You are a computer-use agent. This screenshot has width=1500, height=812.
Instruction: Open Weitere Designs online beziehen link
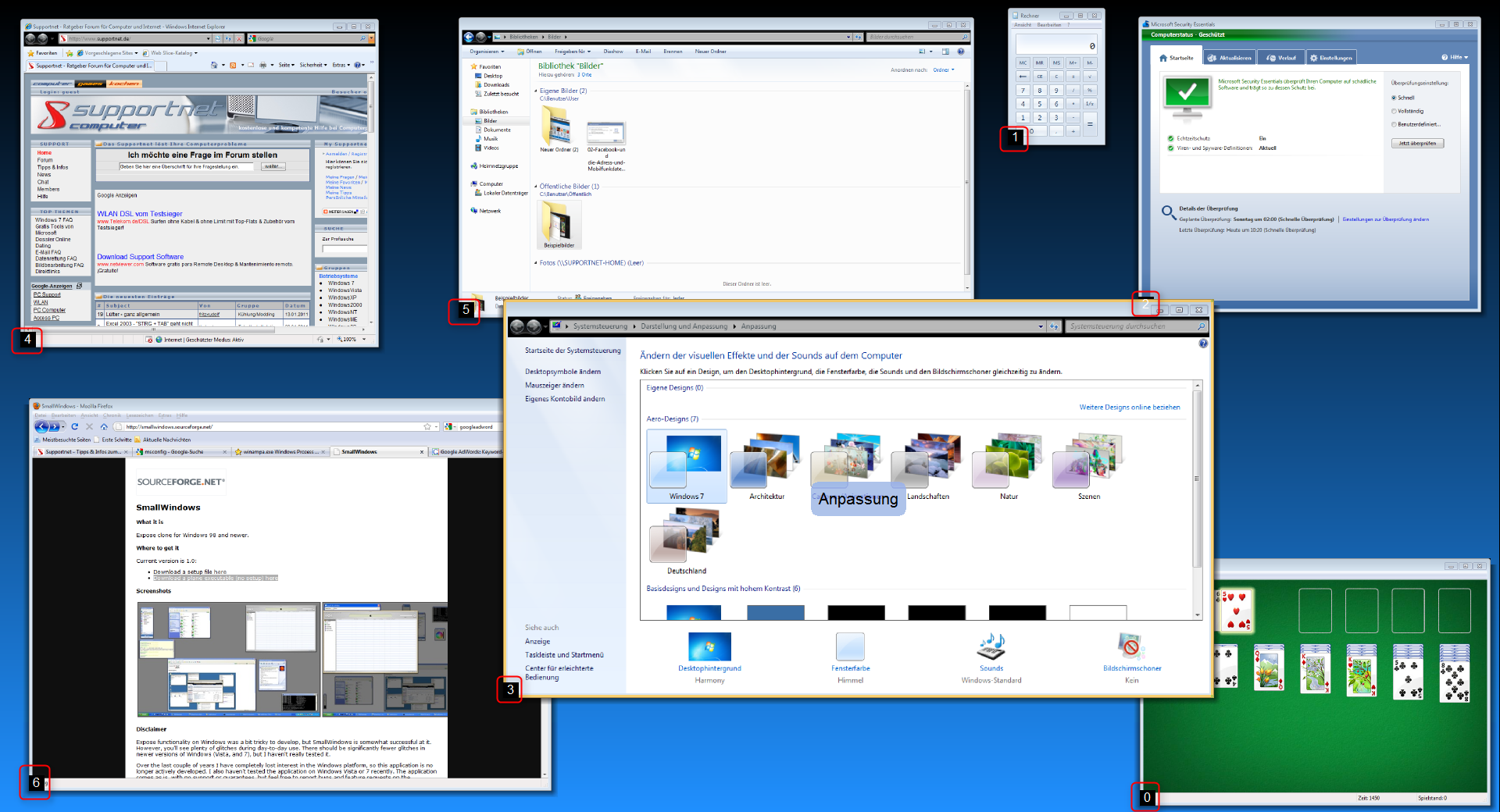(1130, 407)
